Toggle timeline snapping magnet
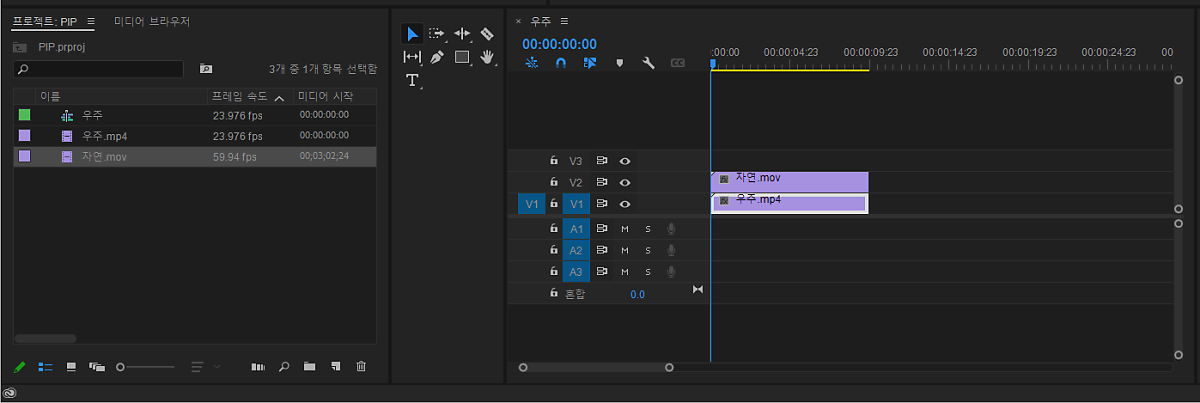The height and width of the screenshot is (403, 1200). click(561, 63)
